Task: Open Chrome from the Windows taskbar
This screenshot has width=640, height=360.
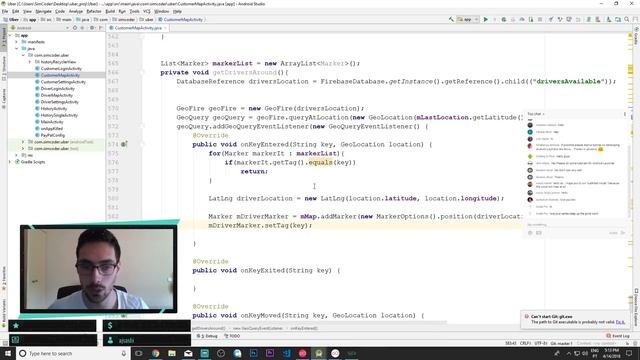Action: 156,353
